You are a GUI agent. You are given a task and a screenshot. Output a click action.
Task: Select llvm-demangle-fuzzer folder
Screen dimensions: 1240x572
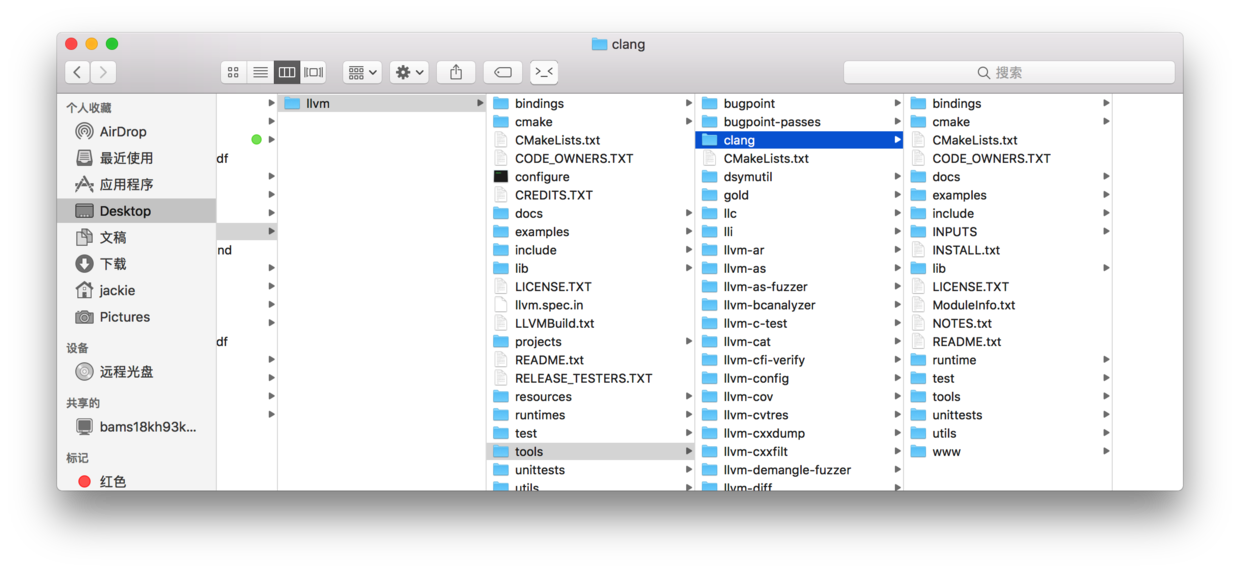point(799,470)
